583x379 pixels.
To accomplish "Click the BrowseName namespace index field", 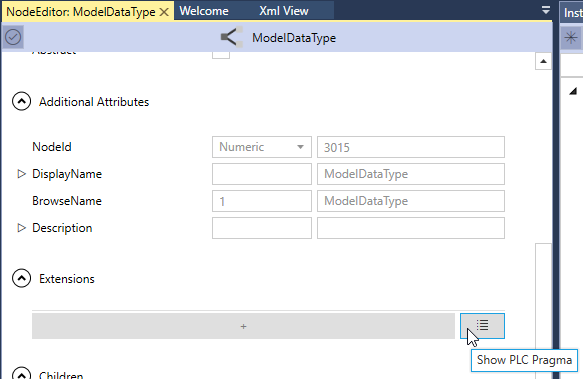I will [x=262, y=201].
